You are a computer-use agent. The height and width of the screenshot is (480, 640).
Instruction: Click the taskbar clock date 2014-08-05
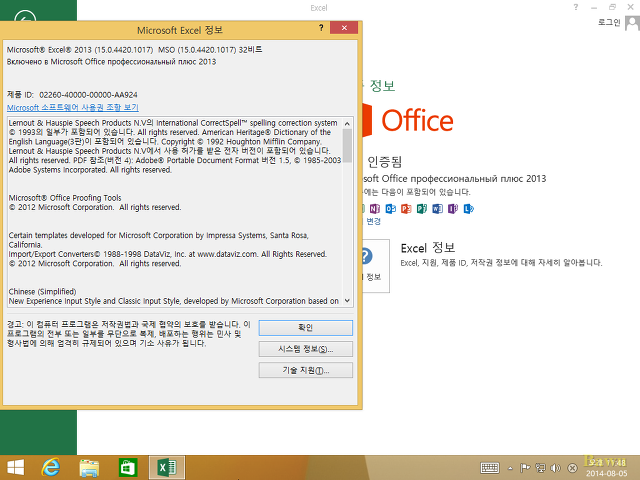(x=607, y=473)
